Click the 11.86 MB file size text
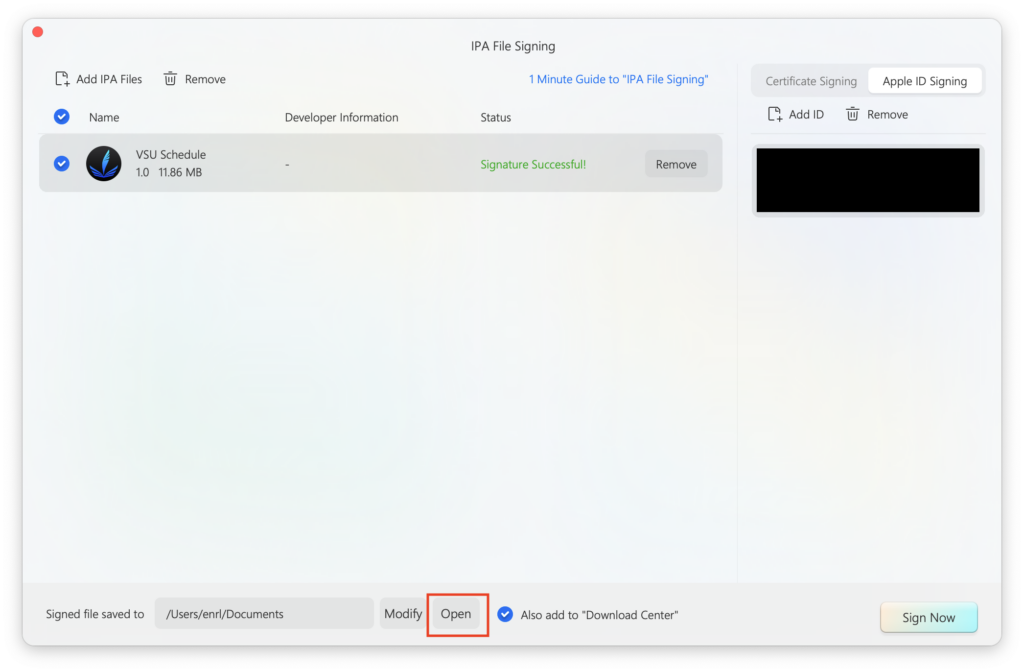This screenshot has height=672, width=1024. pos(180,172)
